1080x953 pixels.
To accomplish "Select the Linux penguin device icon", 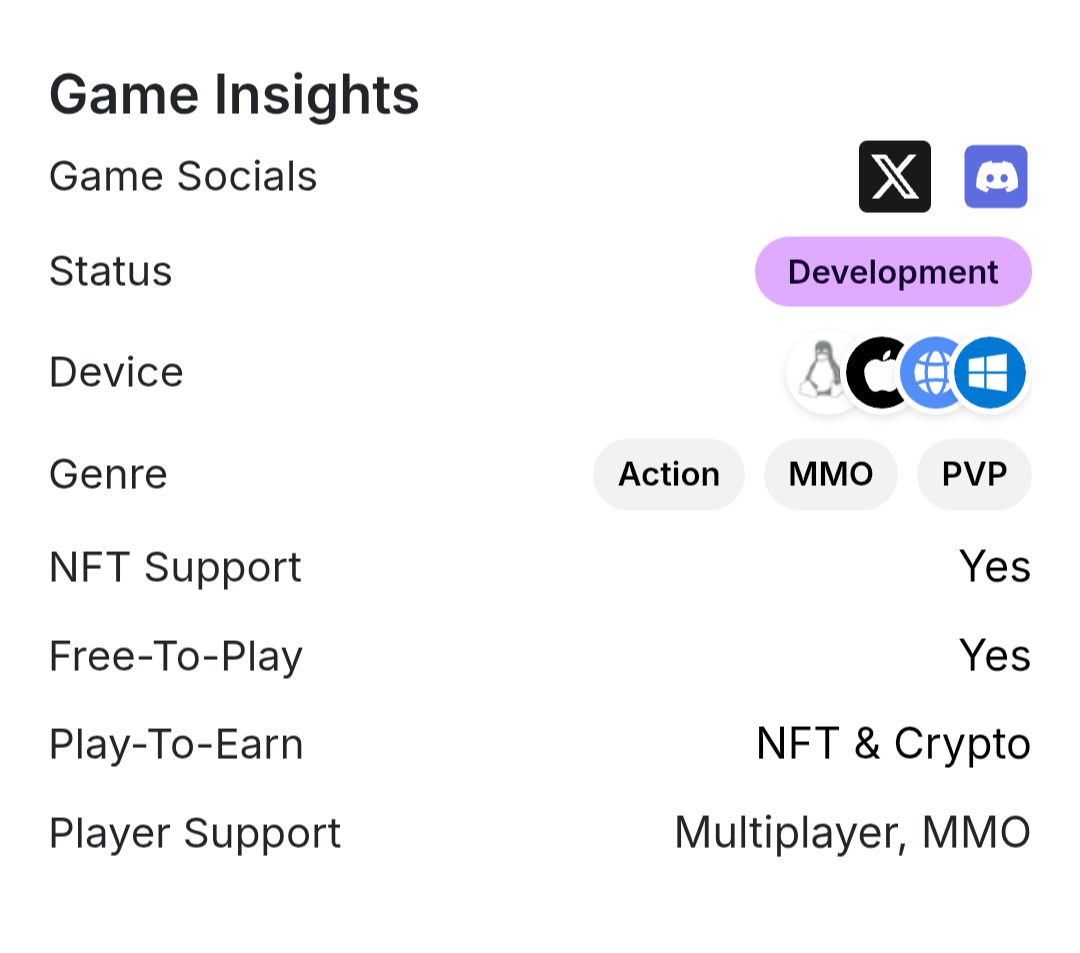I will point(820,373).
